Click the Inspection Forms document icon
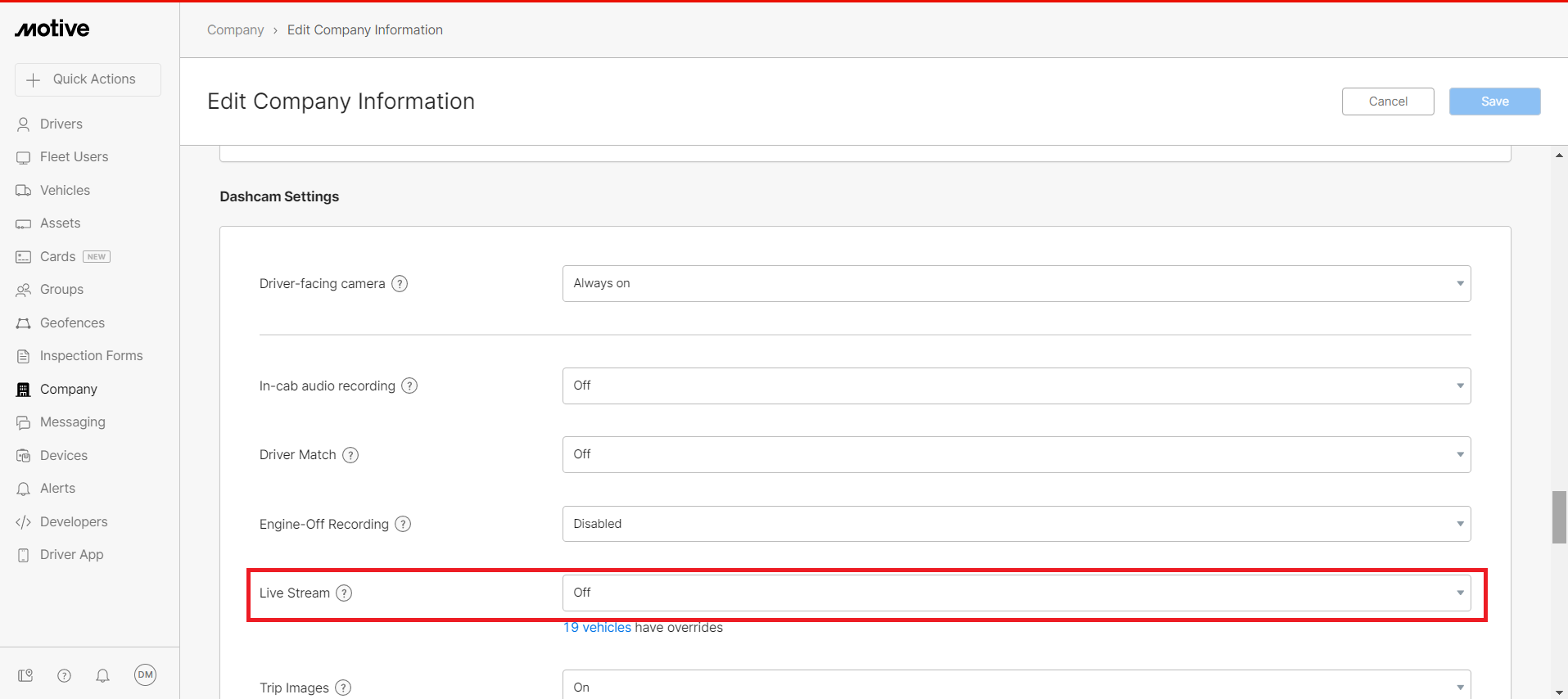This screenshot has width=1568, height=699. pos(24,356)
